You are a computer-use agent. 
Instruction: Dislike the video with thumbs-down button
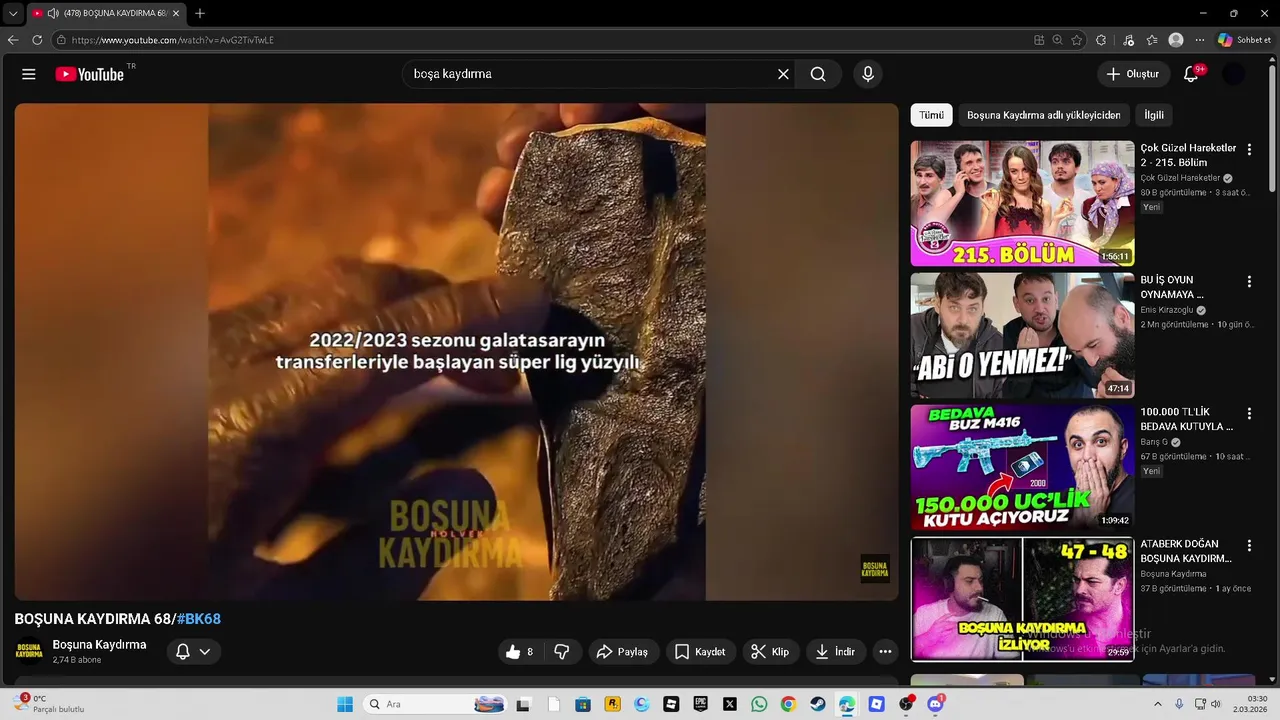pos(562,652)
